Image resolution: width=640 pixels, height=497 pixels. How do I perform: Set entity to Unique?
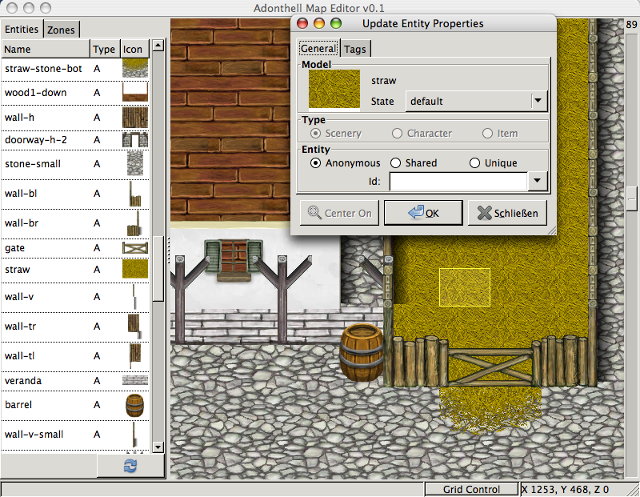coord(475,163)
